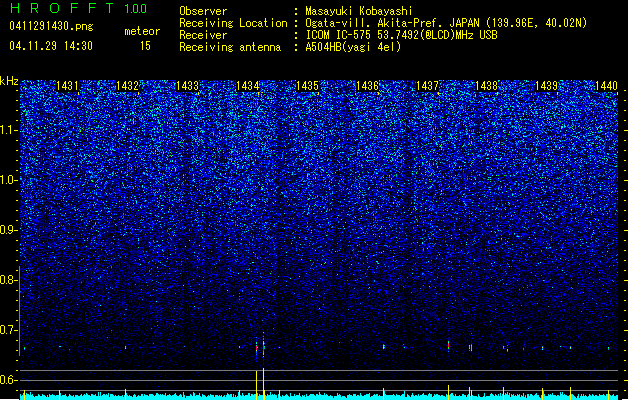
Task: Click the 0.6 kHz frequency axis label
Action: [x=8, y=380]
